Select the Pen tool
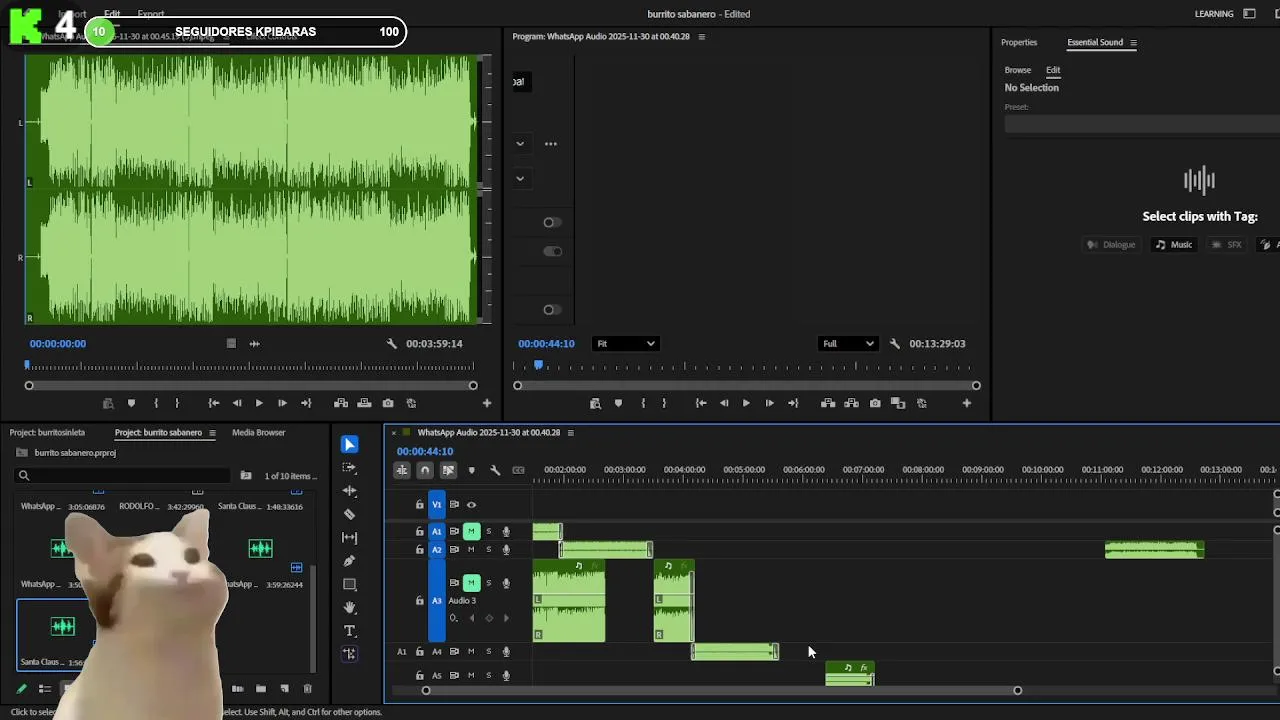 [349, 561]
